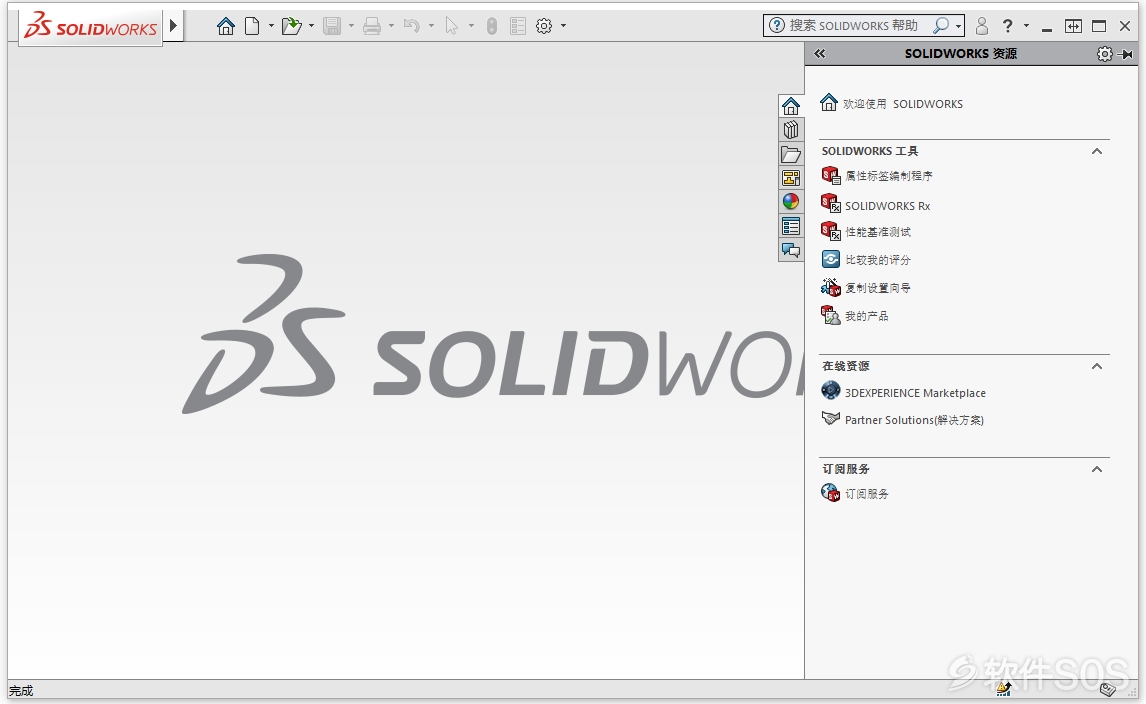Image resolution: width=1146 pixels, height=704 pixels.
Task: Click the SOLIDWORKS logo
Action: [x=91, y=26]
